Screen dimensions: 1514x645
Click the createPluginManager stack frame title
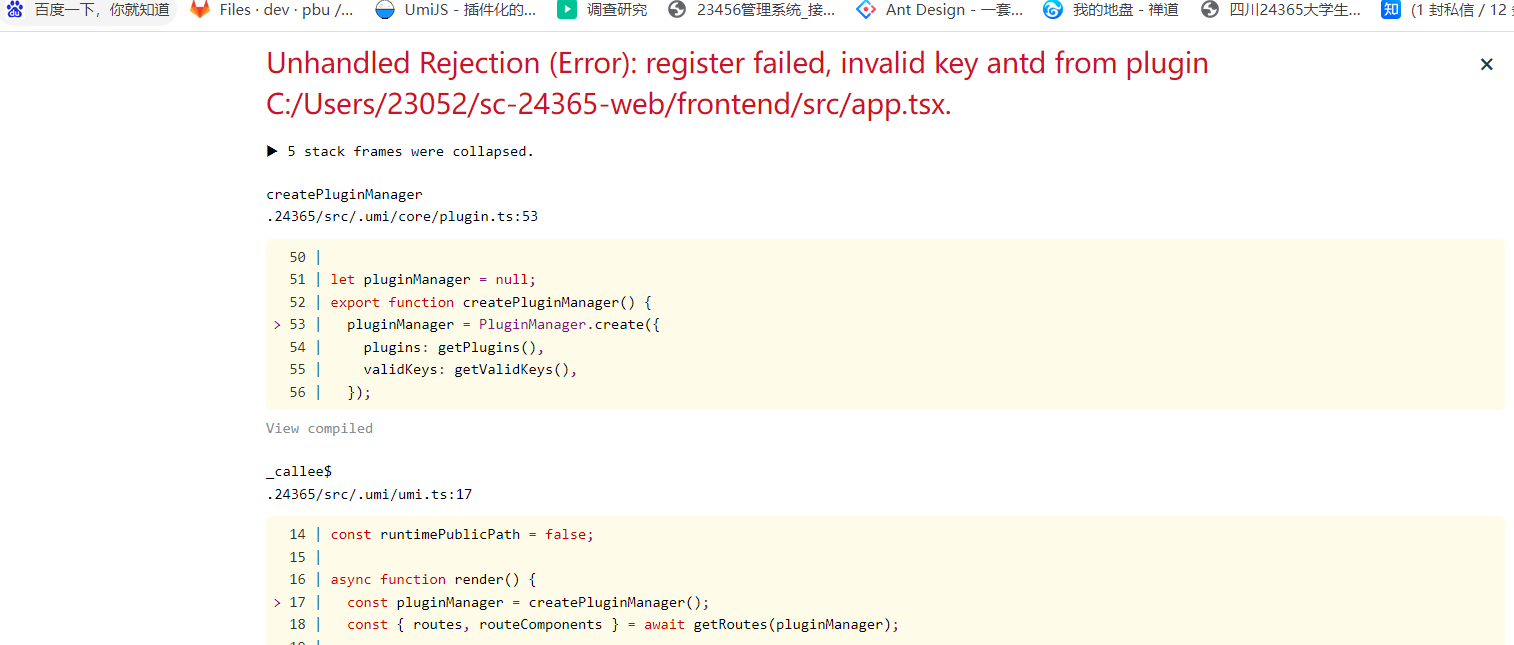(344, 194)
